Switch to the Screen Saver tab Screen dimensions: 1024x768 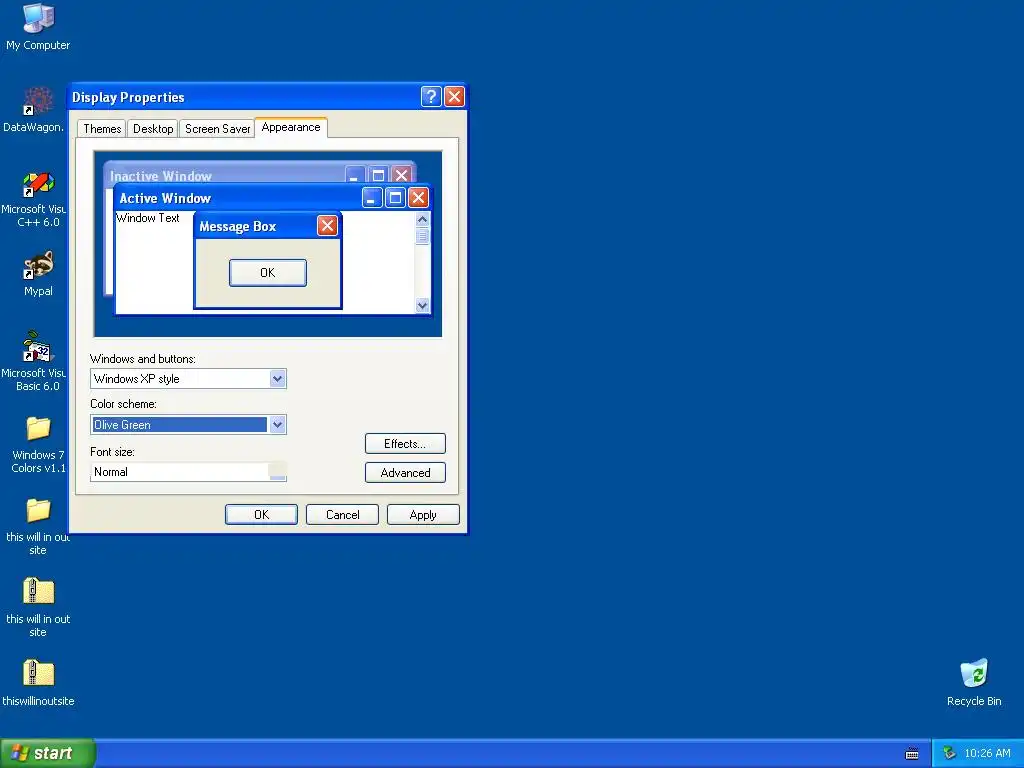pos(217,129)
